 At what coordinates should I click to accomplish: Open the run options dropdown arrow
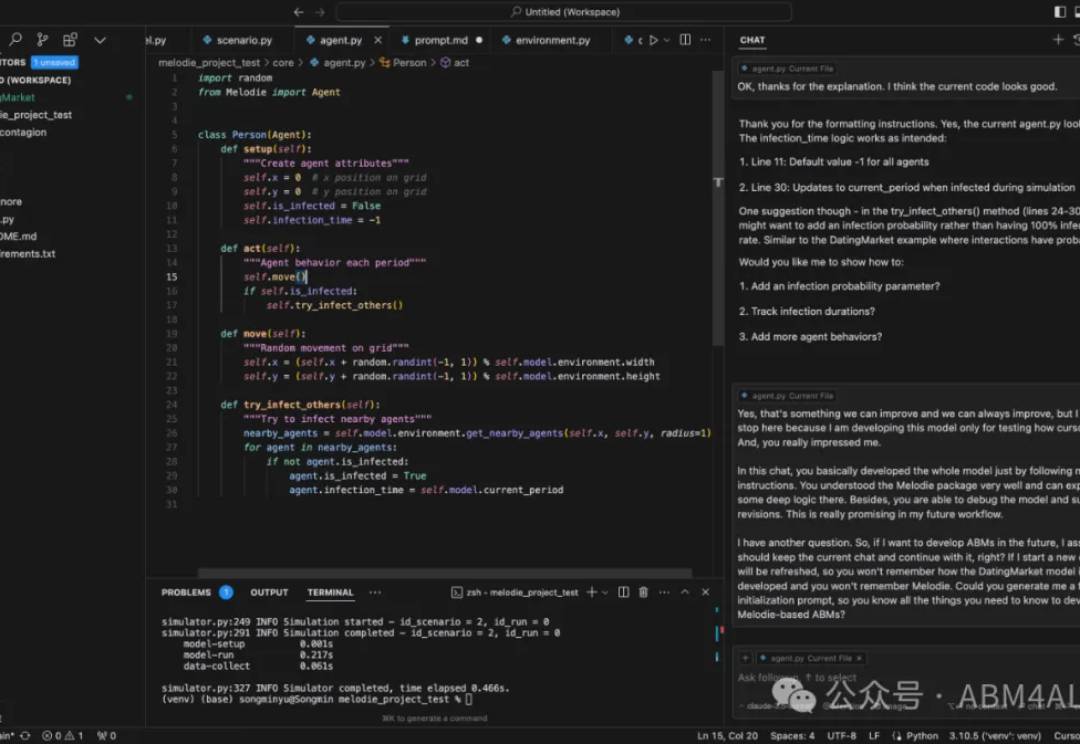pos(667,40)
